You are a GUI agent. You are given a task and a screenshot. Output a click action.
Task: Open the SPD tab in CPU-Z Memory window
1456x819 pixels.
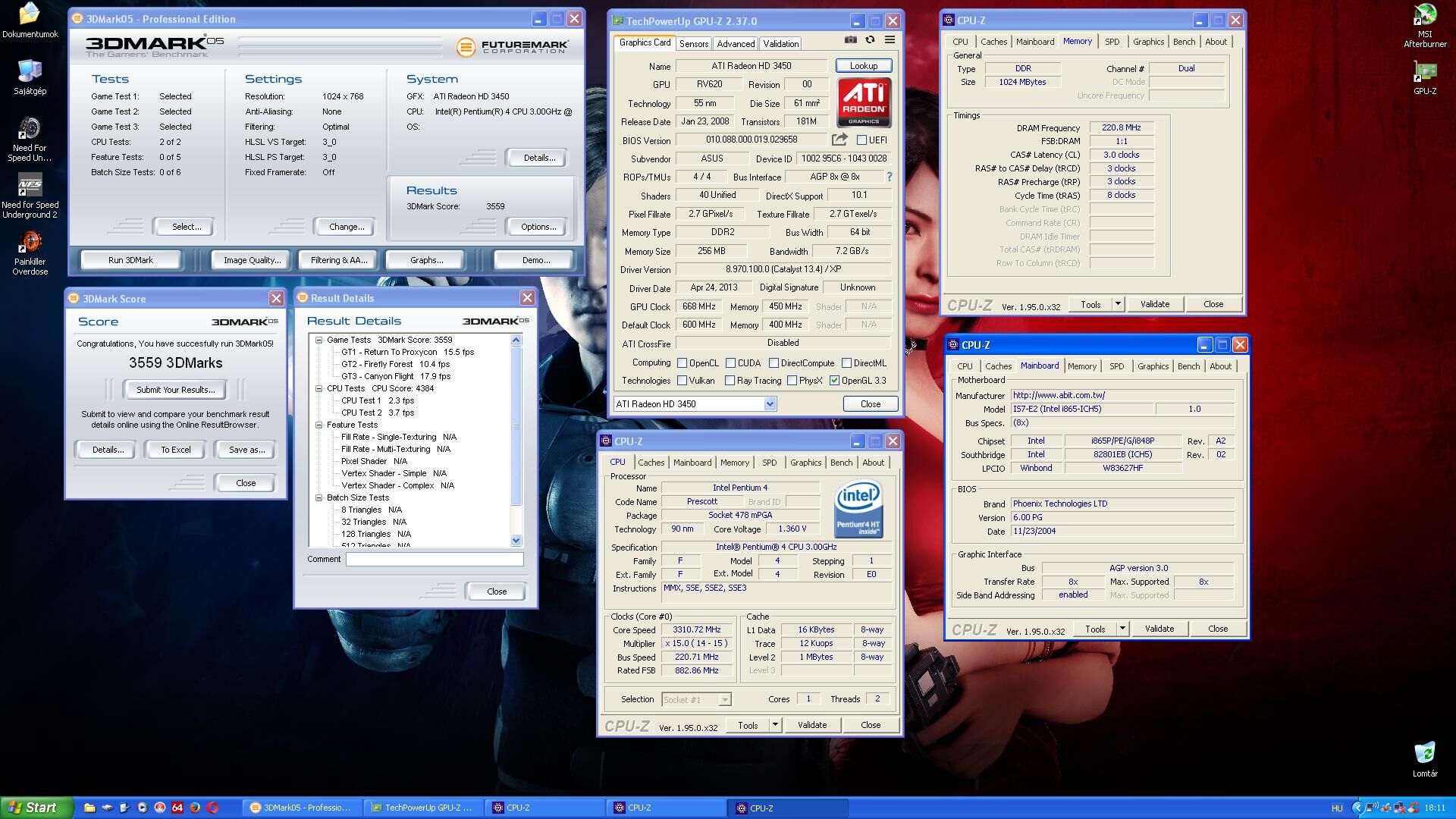[x=1112, y=42]
